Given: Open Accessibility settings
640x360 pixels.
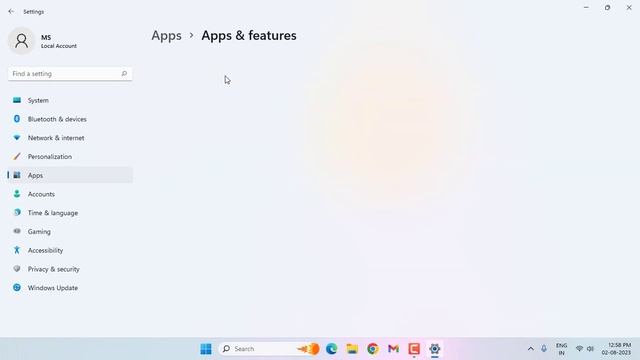Looking at the screenshot, I should pos(70,250).
